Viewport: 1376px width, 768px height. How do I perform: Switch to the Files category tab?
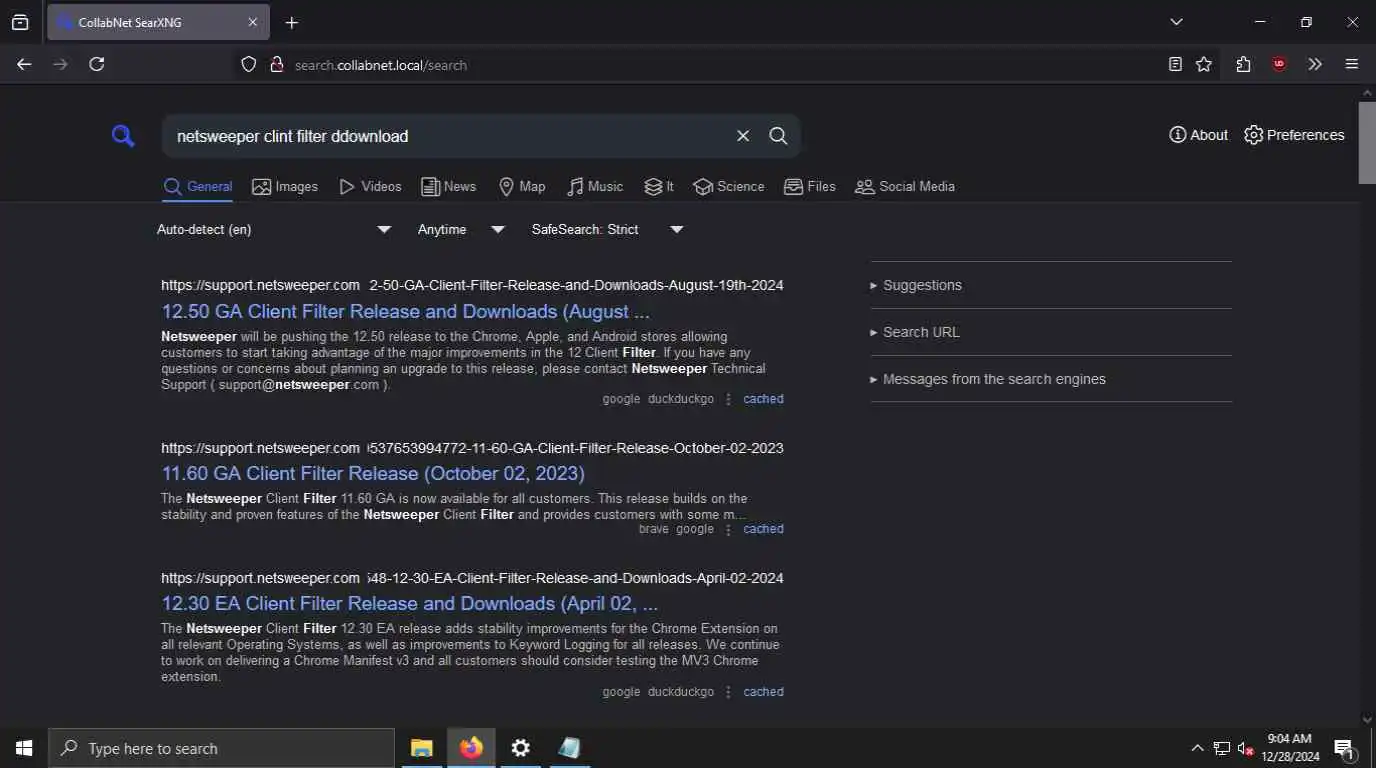810,187
